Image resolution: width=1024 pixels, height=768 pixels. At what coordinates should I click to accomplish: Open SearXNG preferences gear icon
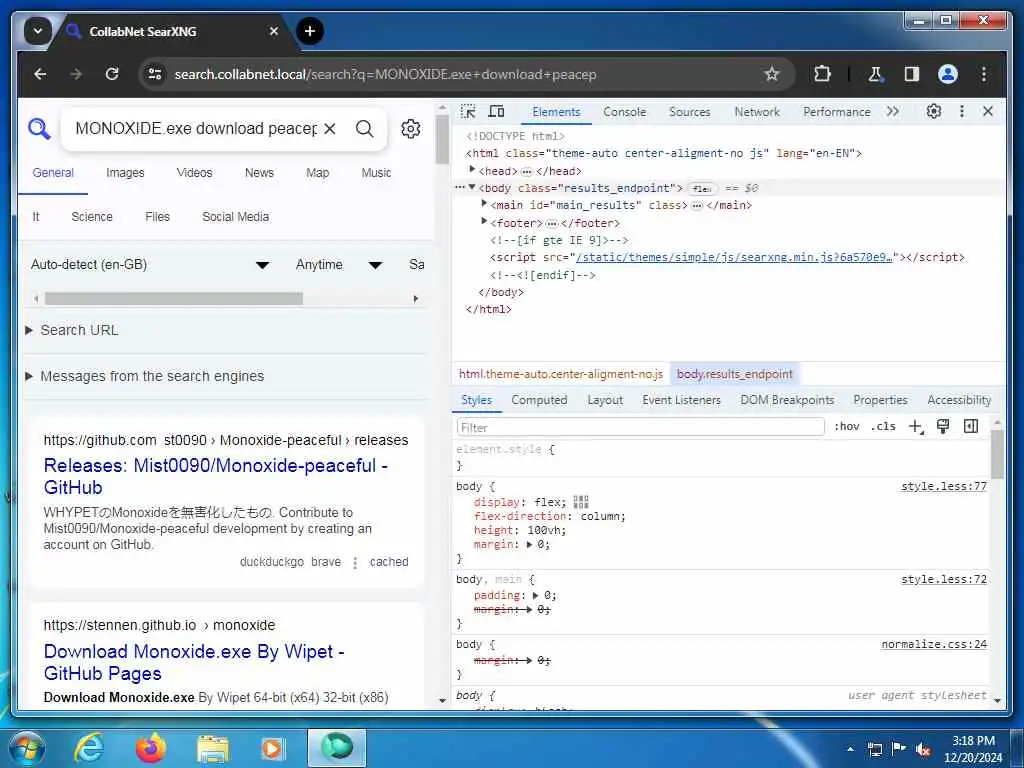coord(411,129)
